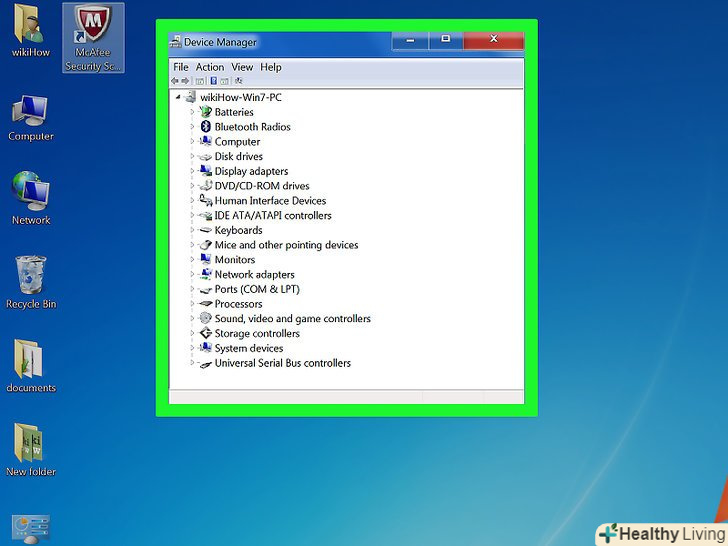Open McAfee Security Scan desktop shortcut

tap(94, 37)
